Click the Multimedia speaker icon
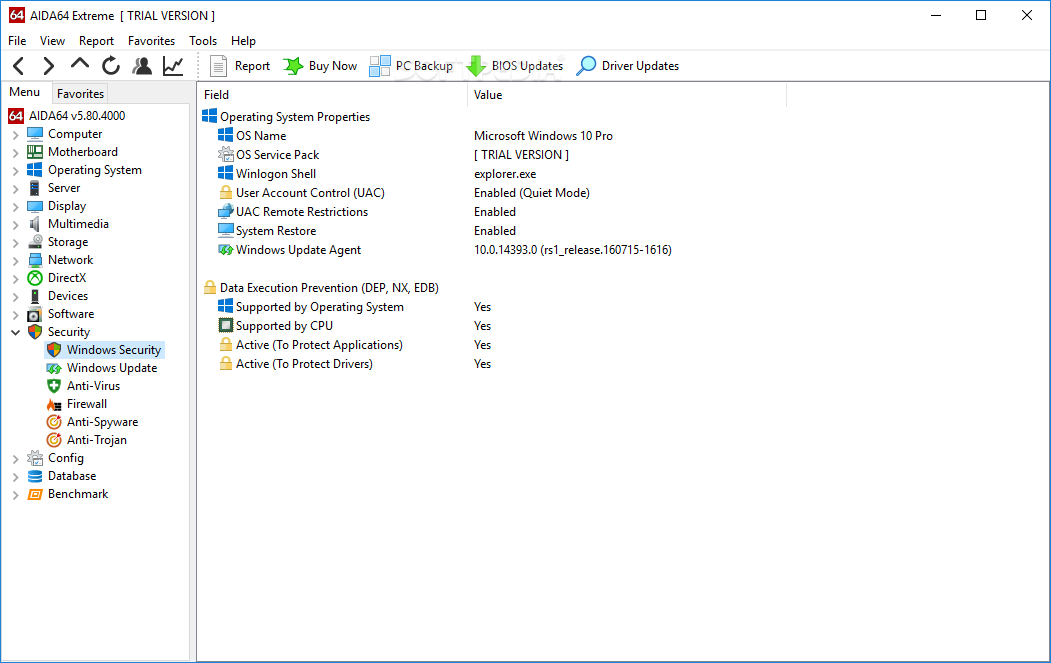Image resolution: width=1051 pixels, height=663 pixels. point(35,224)
